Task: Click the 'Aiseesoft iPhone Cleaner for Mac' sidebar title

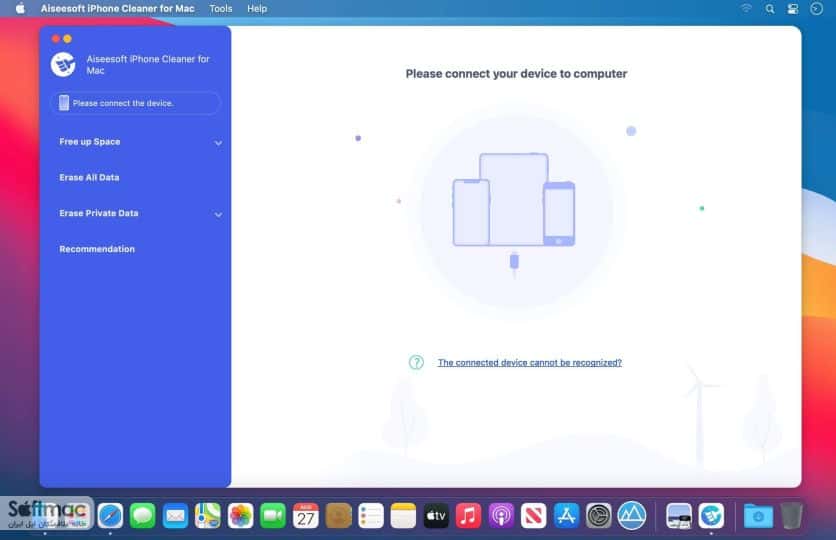Action: pos(148,65)
